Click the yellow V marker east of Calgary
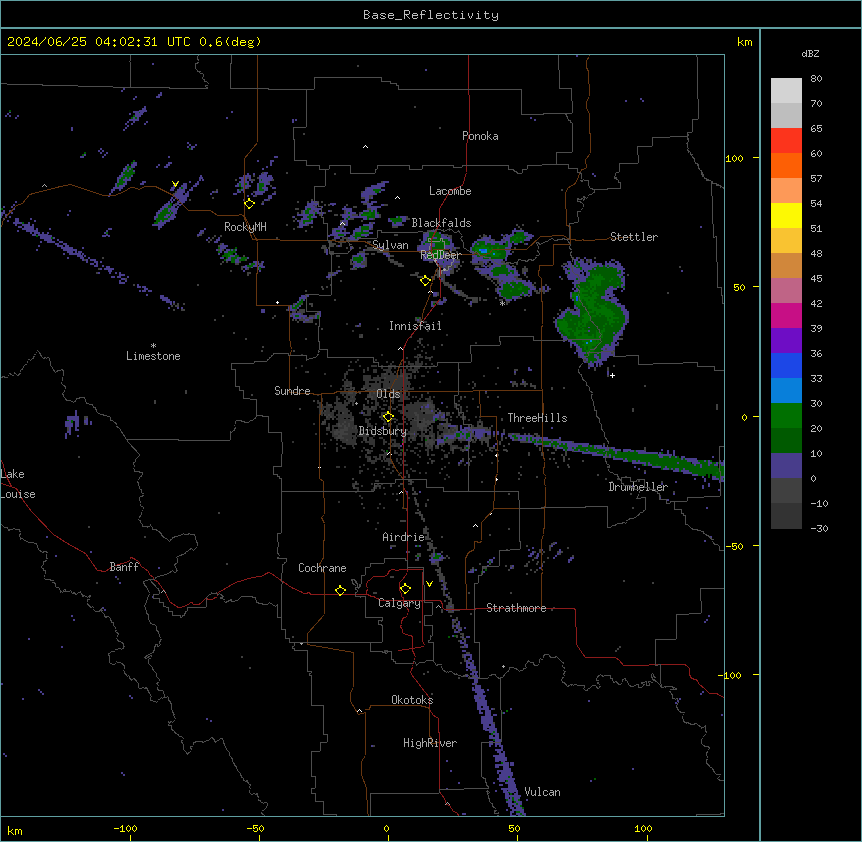This screenshot has width=862, height=842. [429, 584]
